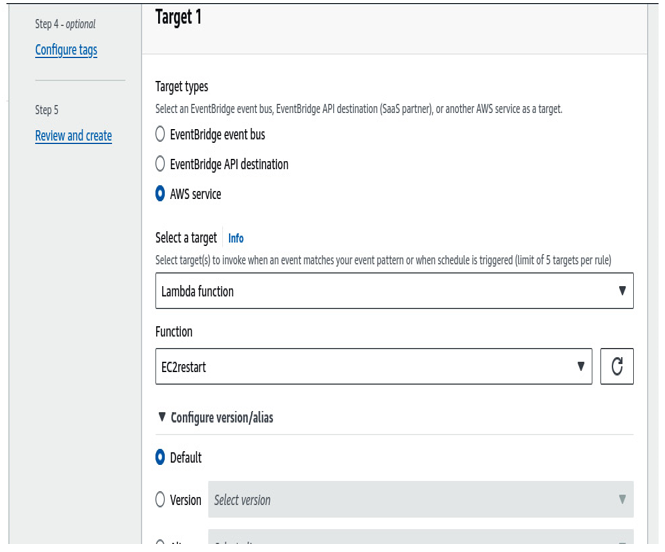This screenshot has height=552, width=665.
Task: Click the partially visible Alias dropdown
Action: (421, 536)
